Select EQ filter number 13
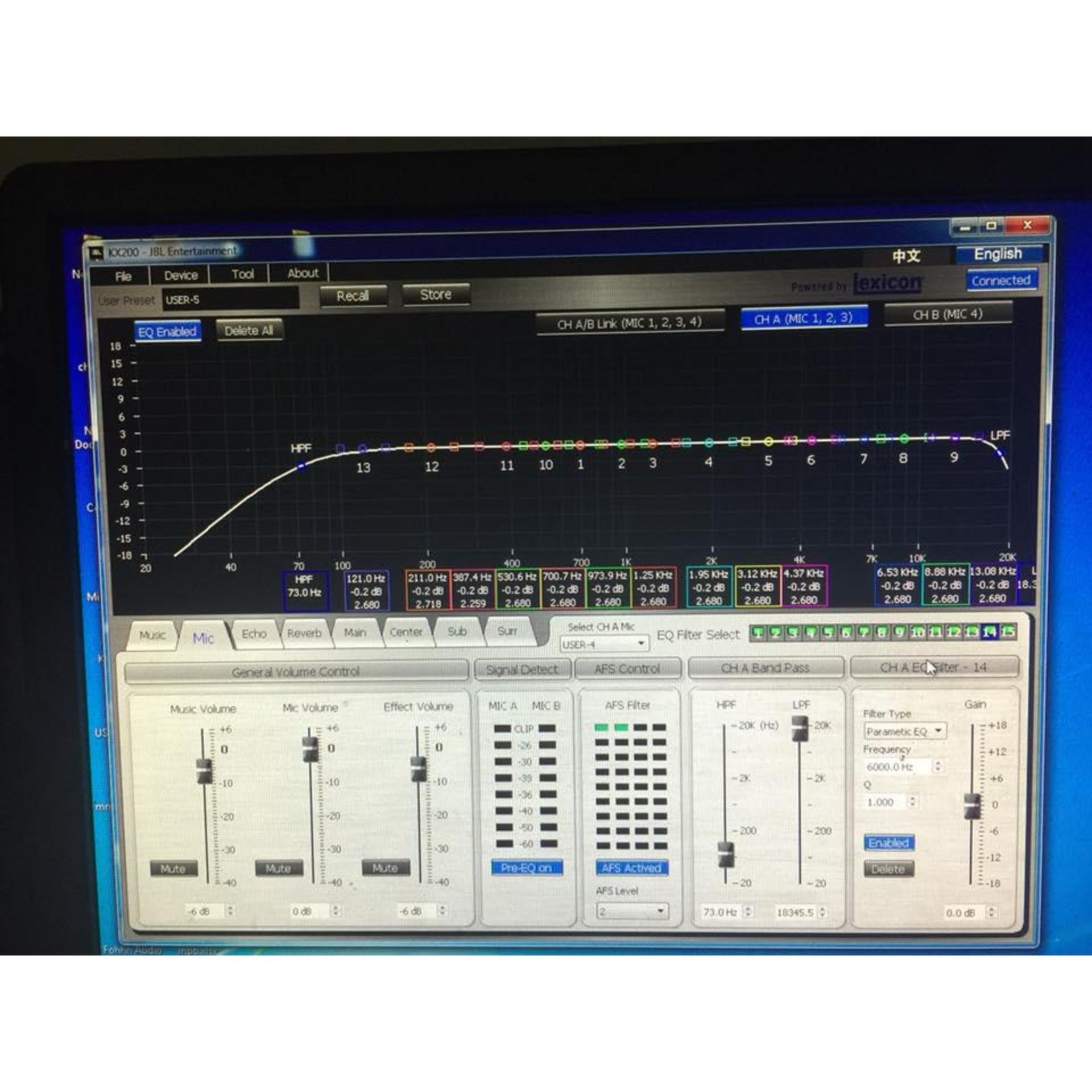The image size is (1092, 1092). click(971, 631)
